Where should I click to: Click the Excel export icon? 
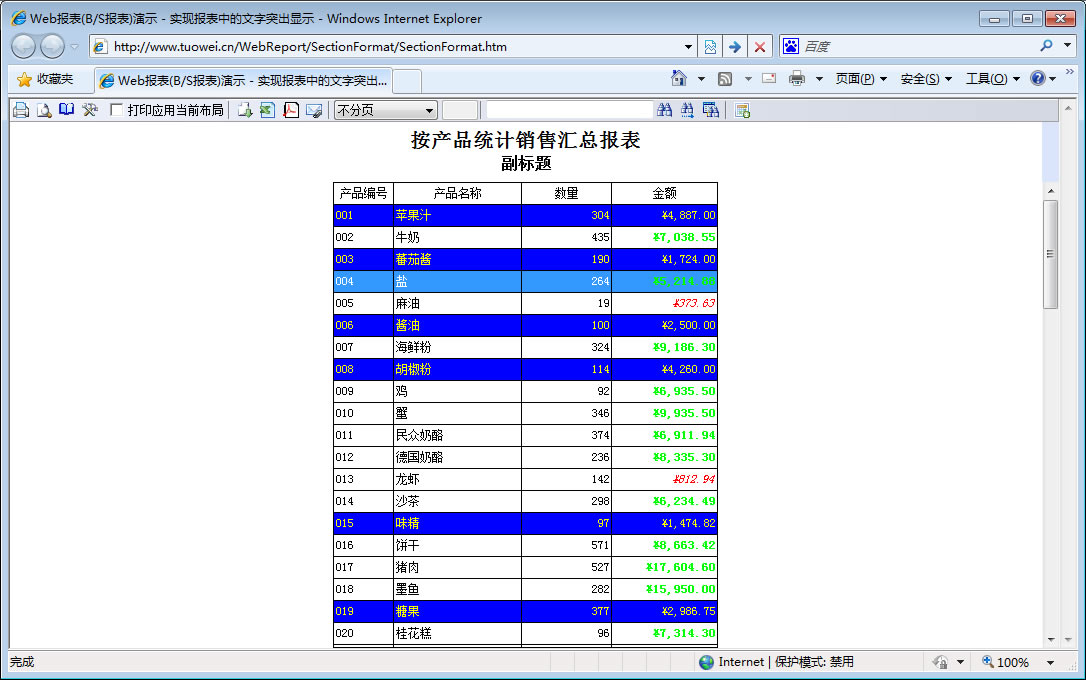[267, 110]
